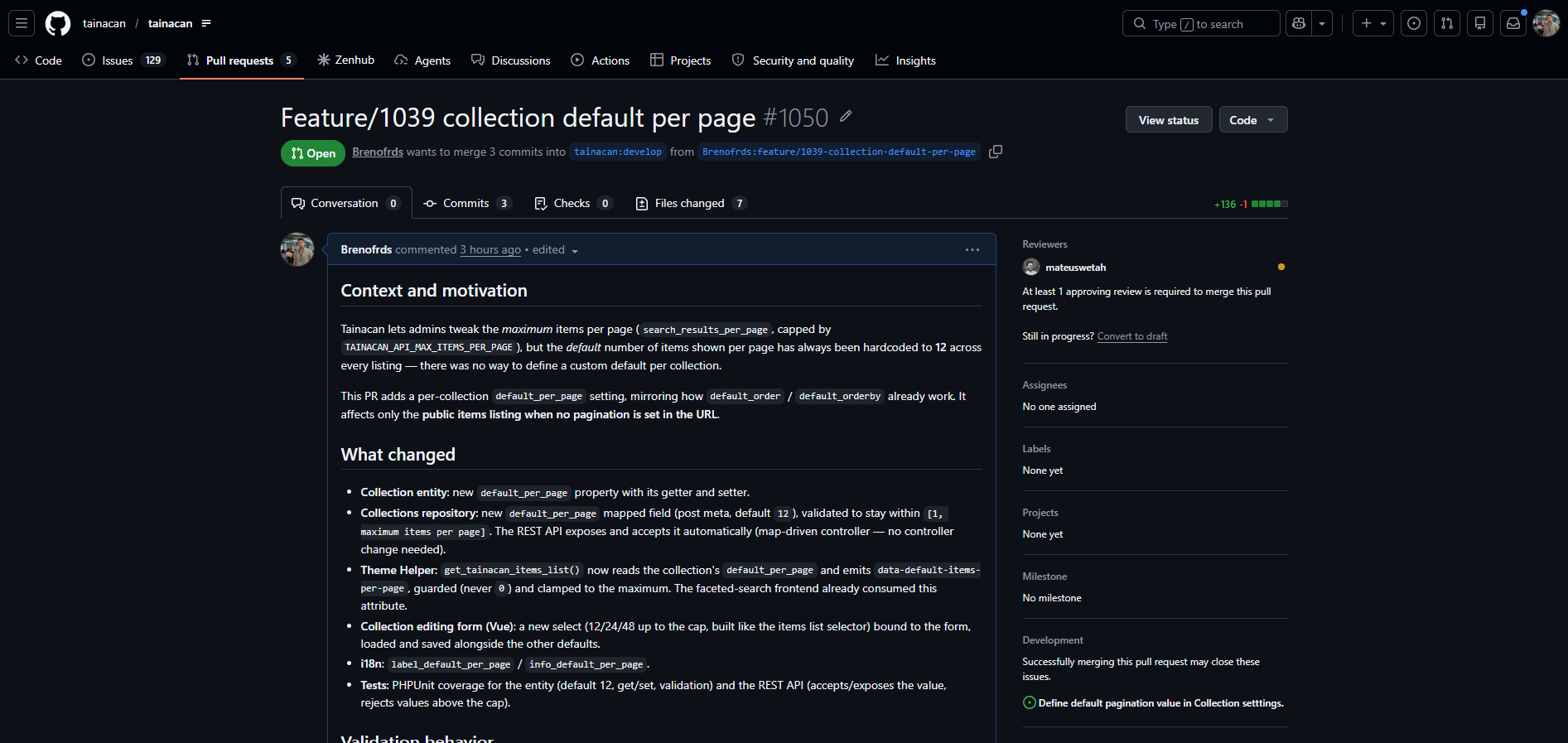Open Security and quality tab

(793, 60)
